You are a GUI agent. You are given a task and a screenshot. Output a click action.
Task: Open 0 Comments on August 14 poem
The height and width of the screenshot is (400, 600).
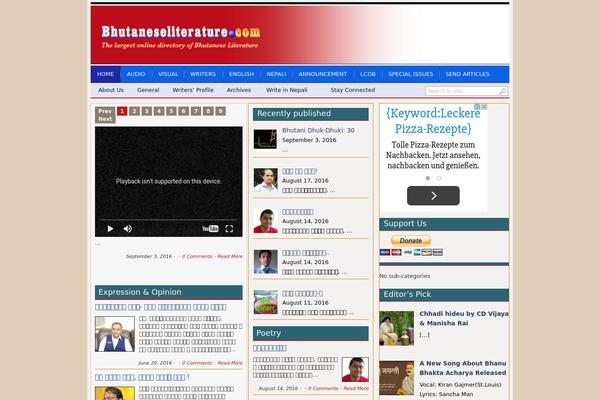[323, 388]
